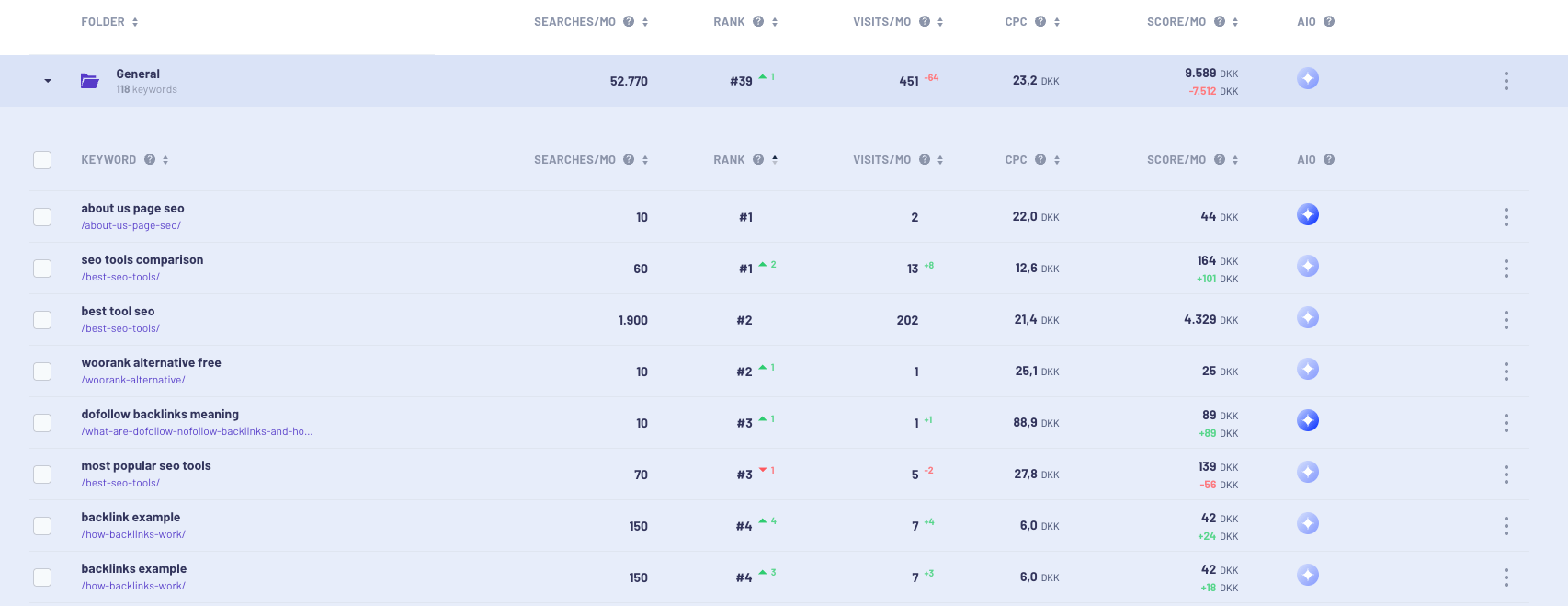Screen dimensions: 1568x606
Task: Select checkbox for backlink example
Action: (x=42, y=526)
